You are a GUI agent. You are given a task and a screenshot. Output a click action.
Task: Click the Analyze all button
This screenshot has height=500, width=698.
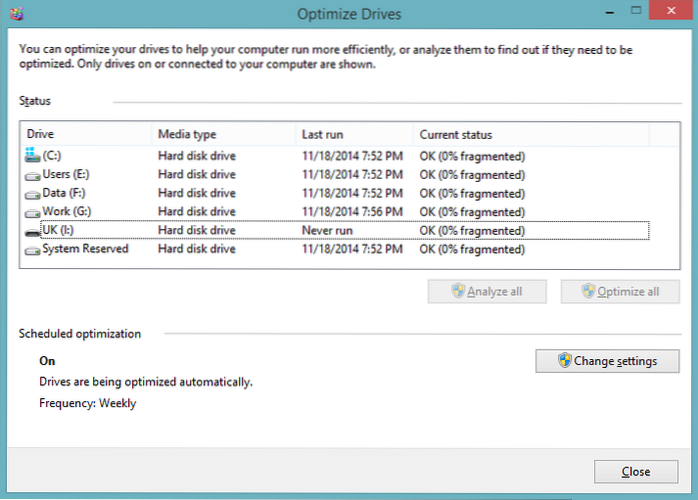[487, 292]
